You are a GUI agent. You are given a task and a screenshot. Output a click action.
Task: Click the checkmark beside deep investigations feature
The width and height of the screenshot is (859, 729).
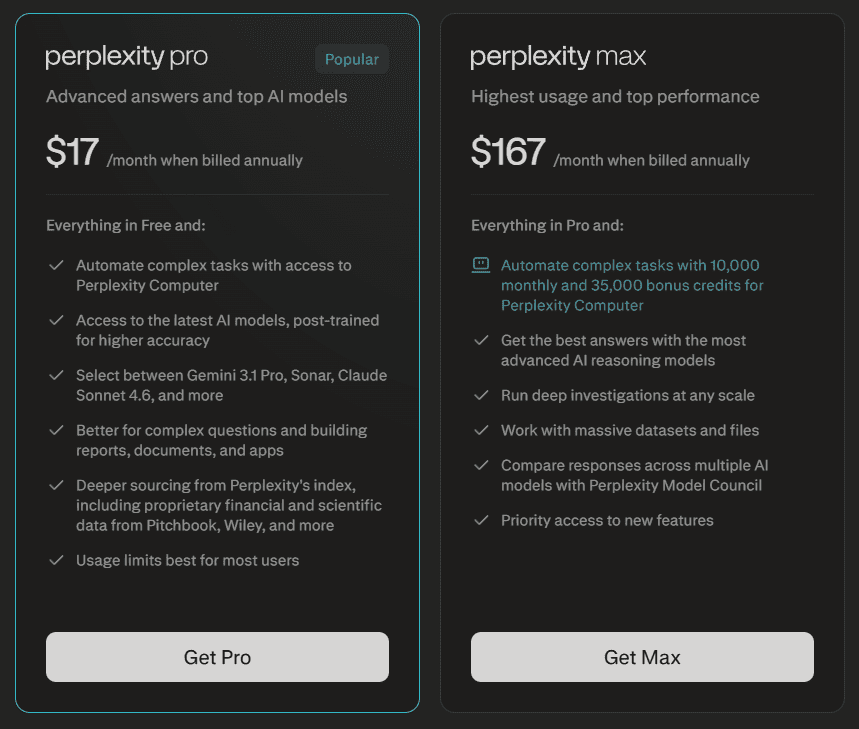[x=481, y=396]
